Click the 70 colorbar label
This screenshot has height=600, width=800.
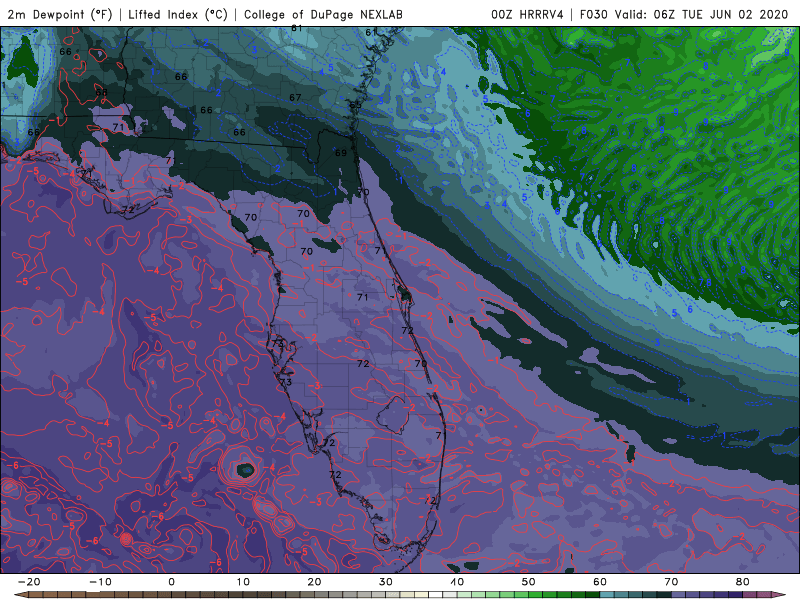(x=671, y=582)
